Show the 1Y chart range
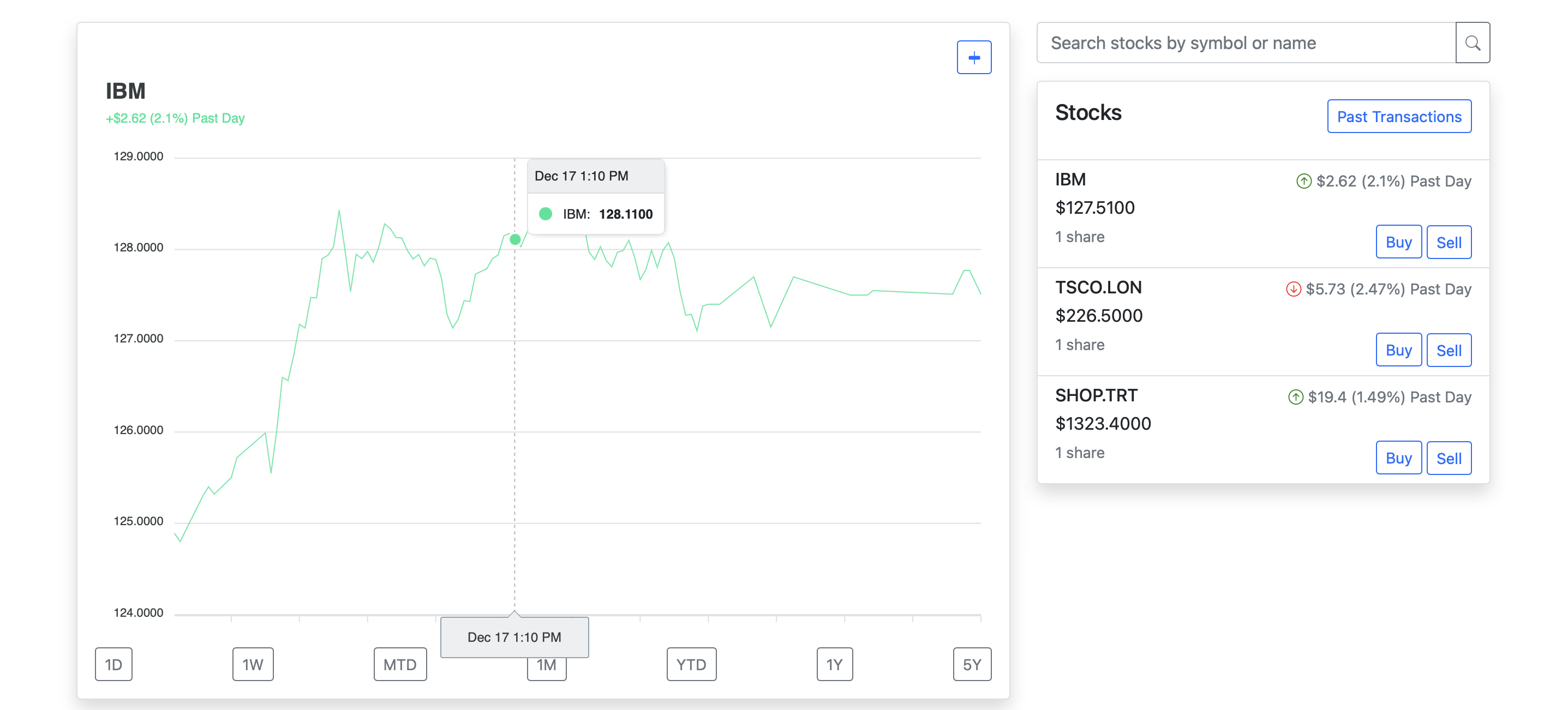Viewport: 1568px width, 710px height. 834,664
